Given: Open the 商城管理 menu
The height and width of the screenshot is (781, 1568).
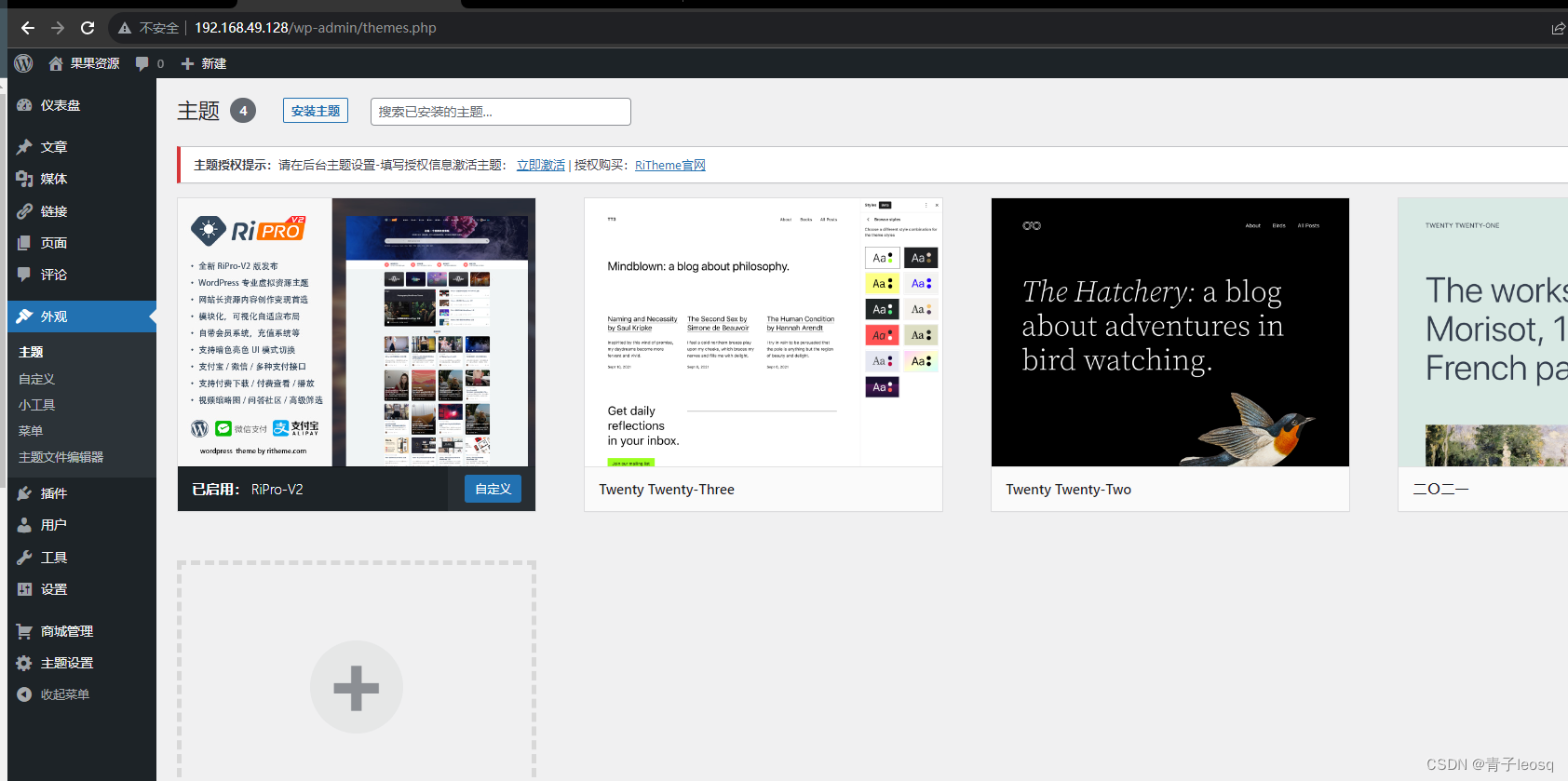Looking at the screenshot, I should (x=82, y=631).
